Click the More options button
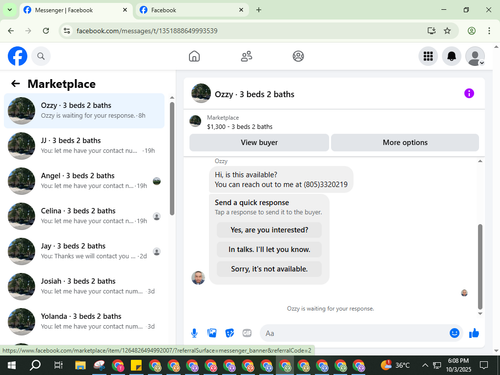 click(405, 142)
